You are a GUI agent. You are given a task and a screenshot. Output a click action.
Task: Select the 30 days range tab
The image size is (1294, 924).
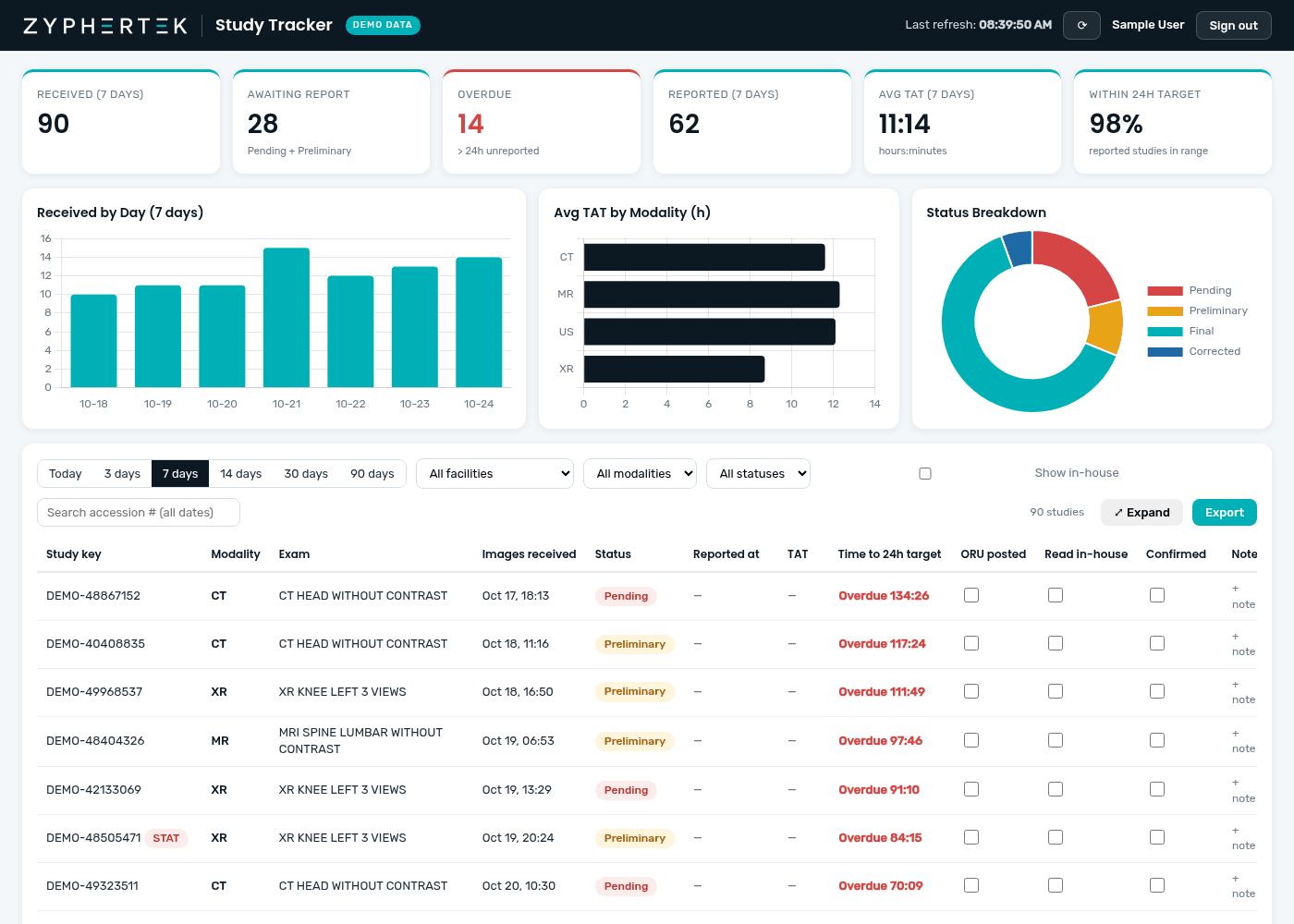click(x=306, y=474)
